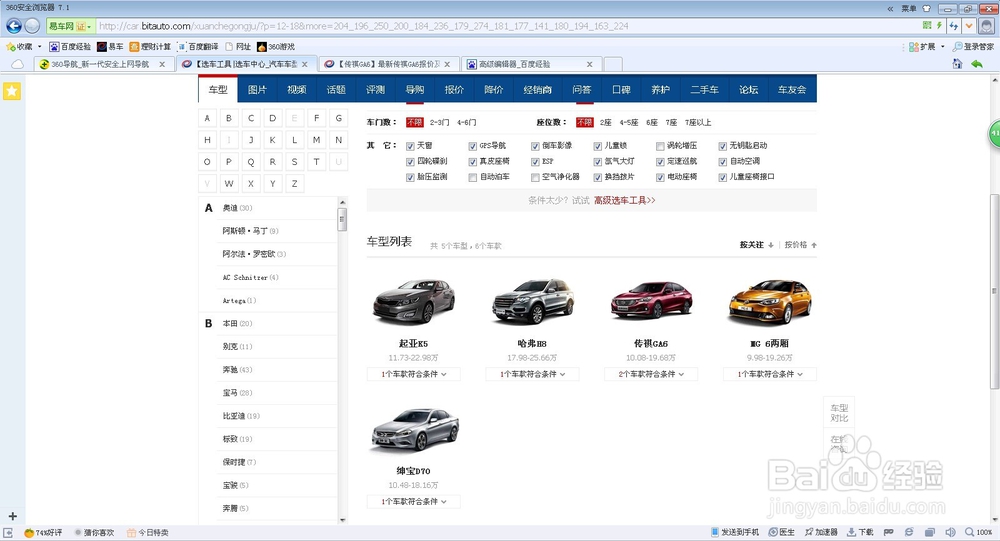Viewport: 1000px width, 541px height.
Task: Filter brands by letter B
Action: [x=229, y=118]
